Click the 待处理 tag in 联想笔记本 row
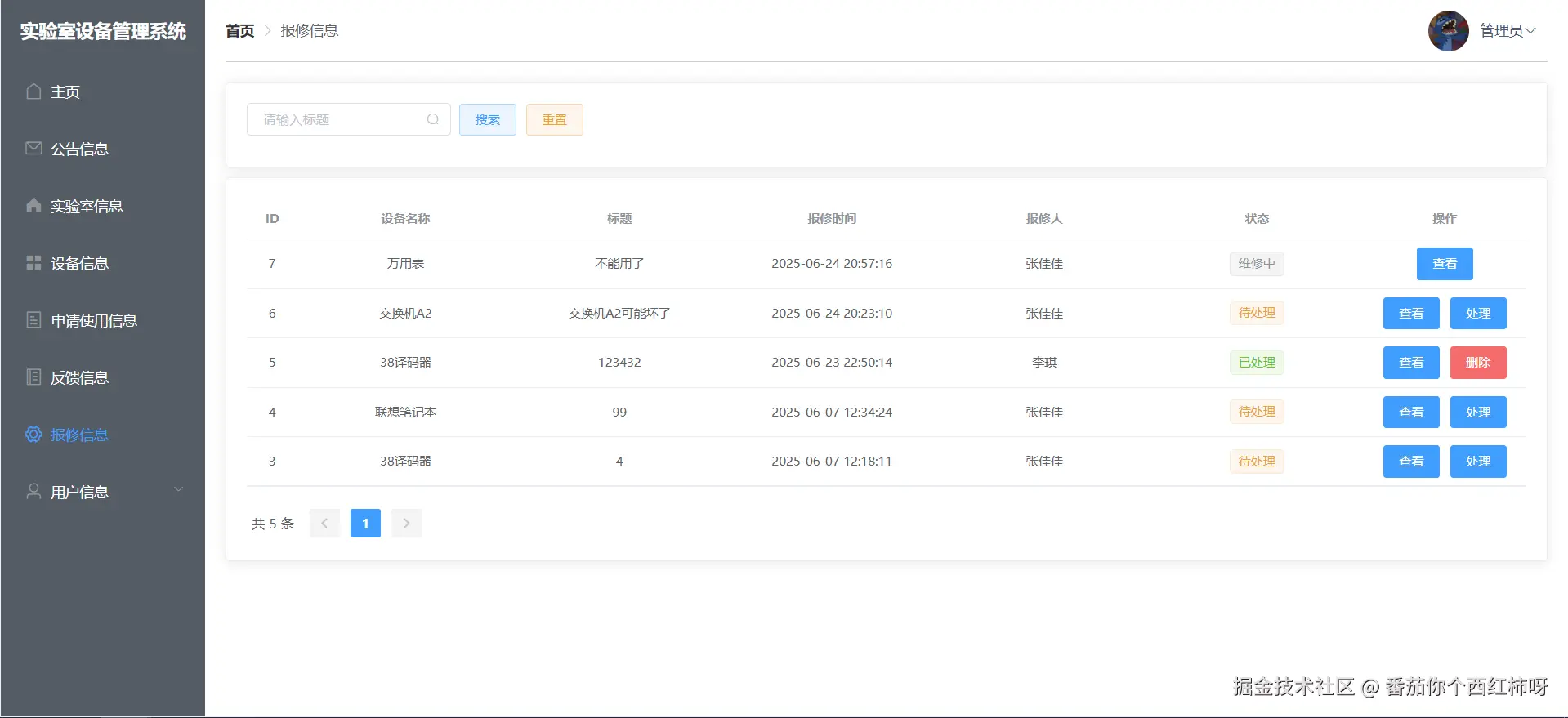This screenshot has height=718, width=1568. pos(1257,412)
